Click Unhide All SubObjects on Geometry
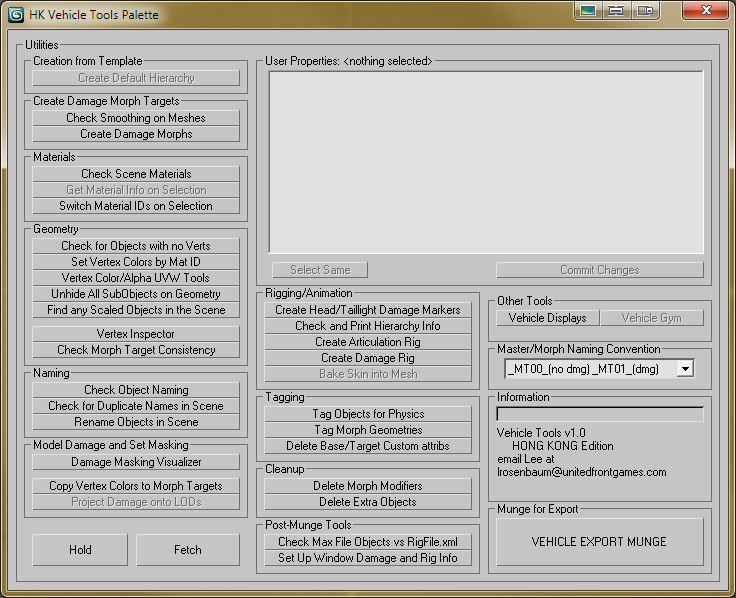 pyautogui.click(x=136, y=294)
